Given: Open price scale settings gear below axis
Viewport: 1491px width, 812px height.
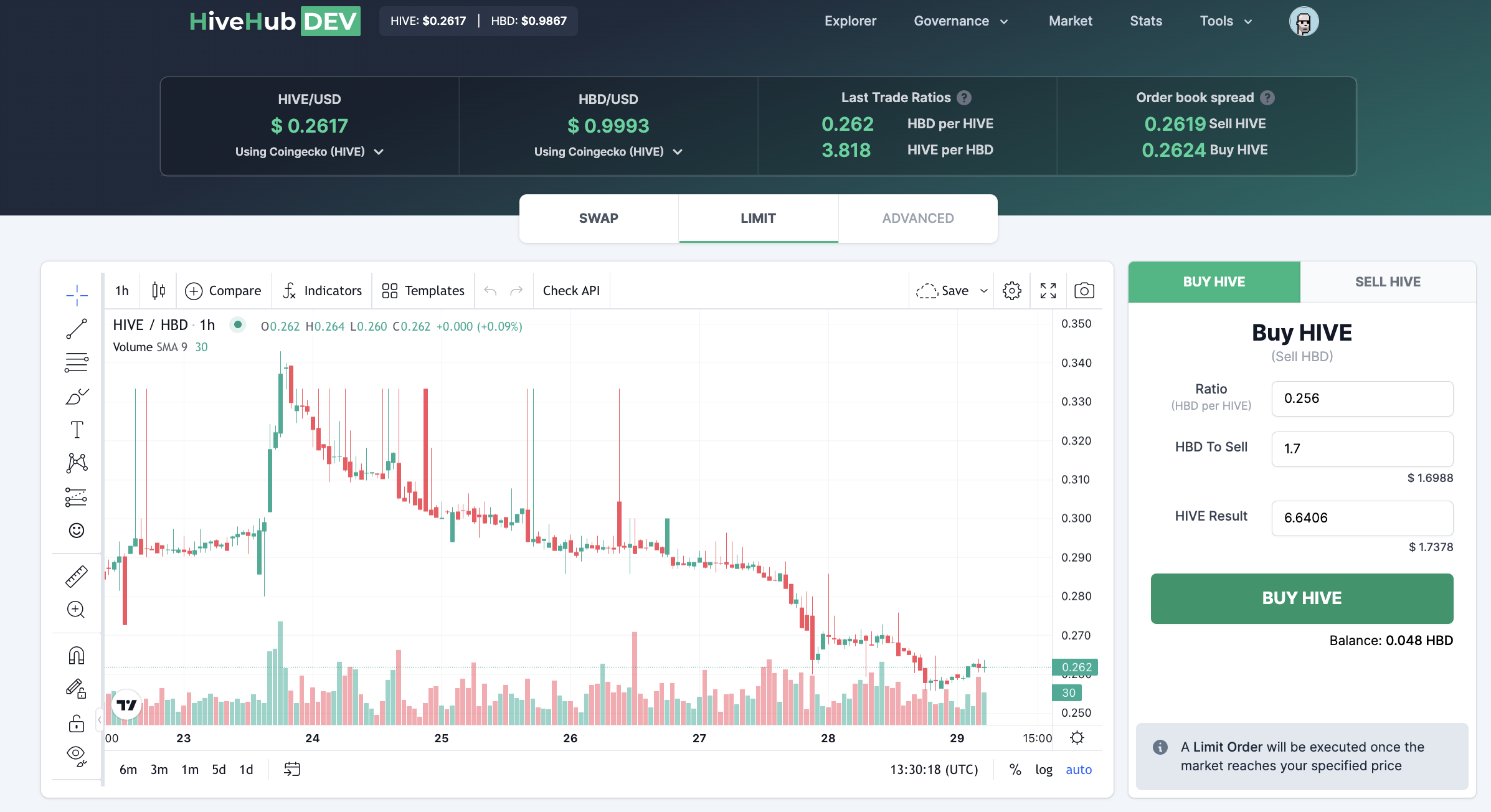Looking at the screenshot, I should tap(1077, 738).
